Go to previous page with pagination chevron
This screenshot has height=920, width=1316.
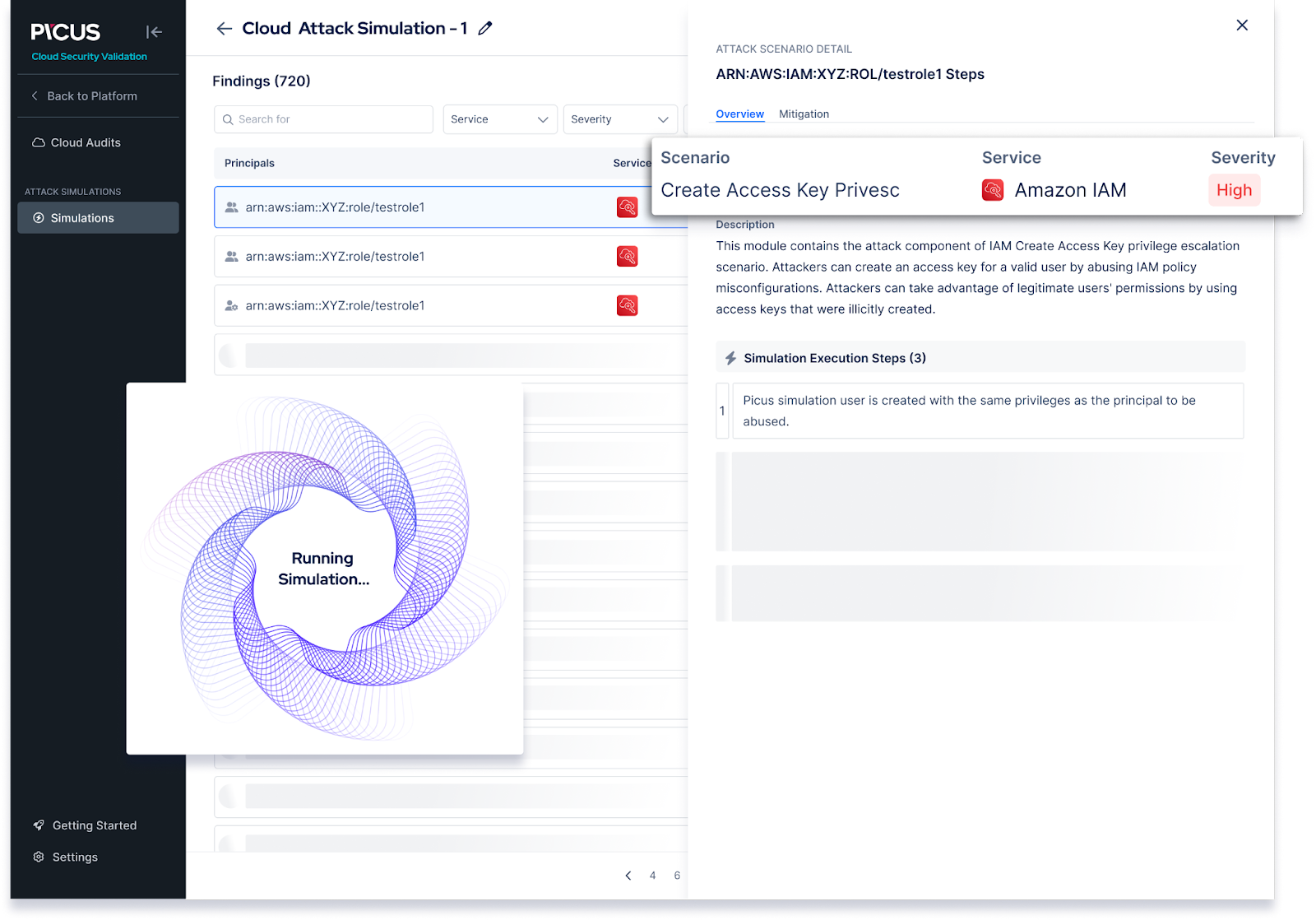[x=628, y=876]
